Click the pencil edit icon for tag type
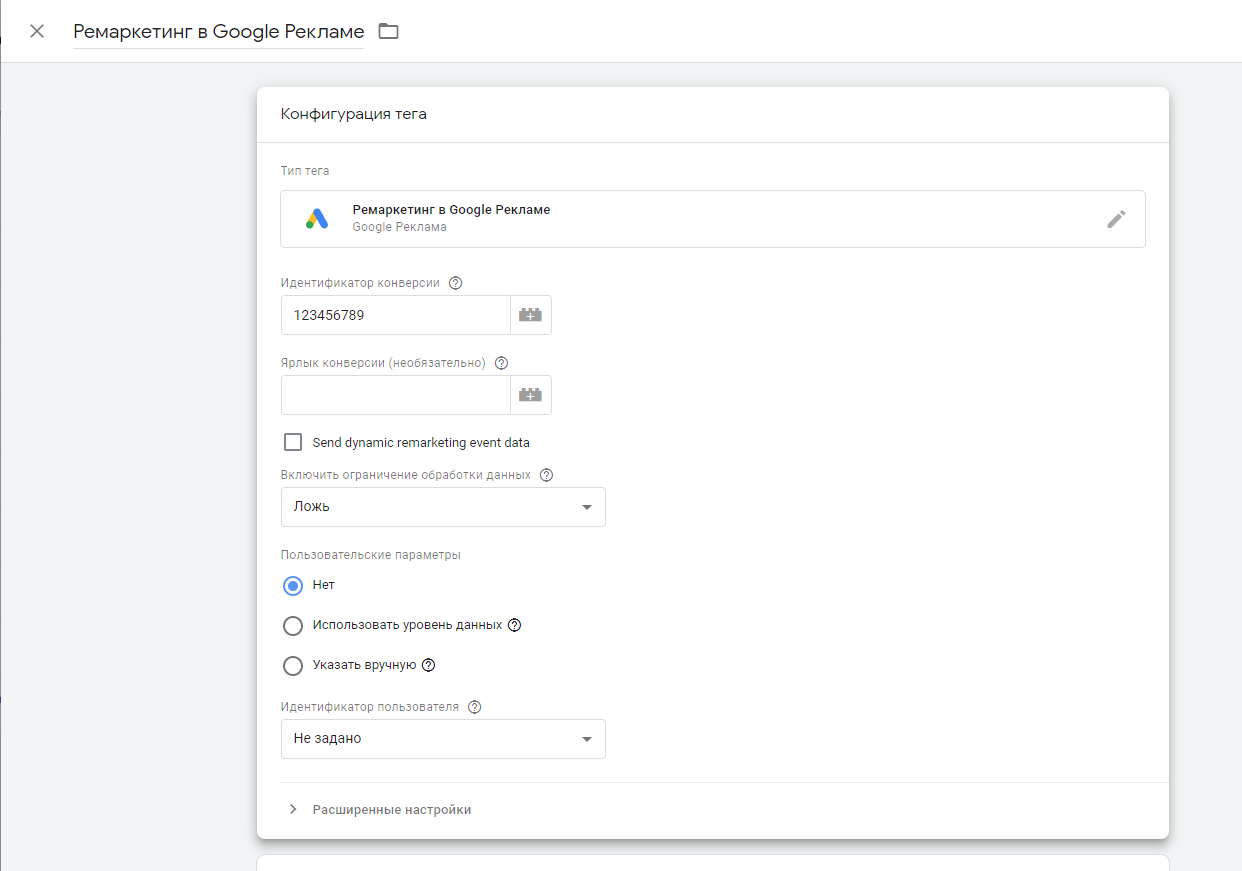 click(1116, 219)
